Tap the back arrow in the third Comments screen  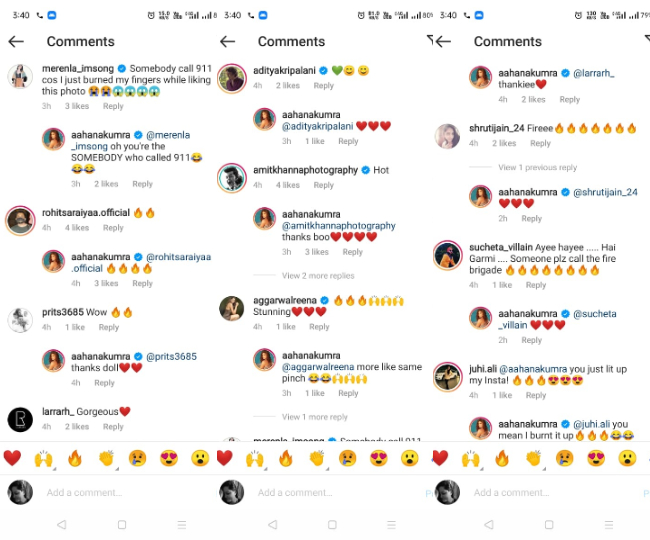(443, 41)
